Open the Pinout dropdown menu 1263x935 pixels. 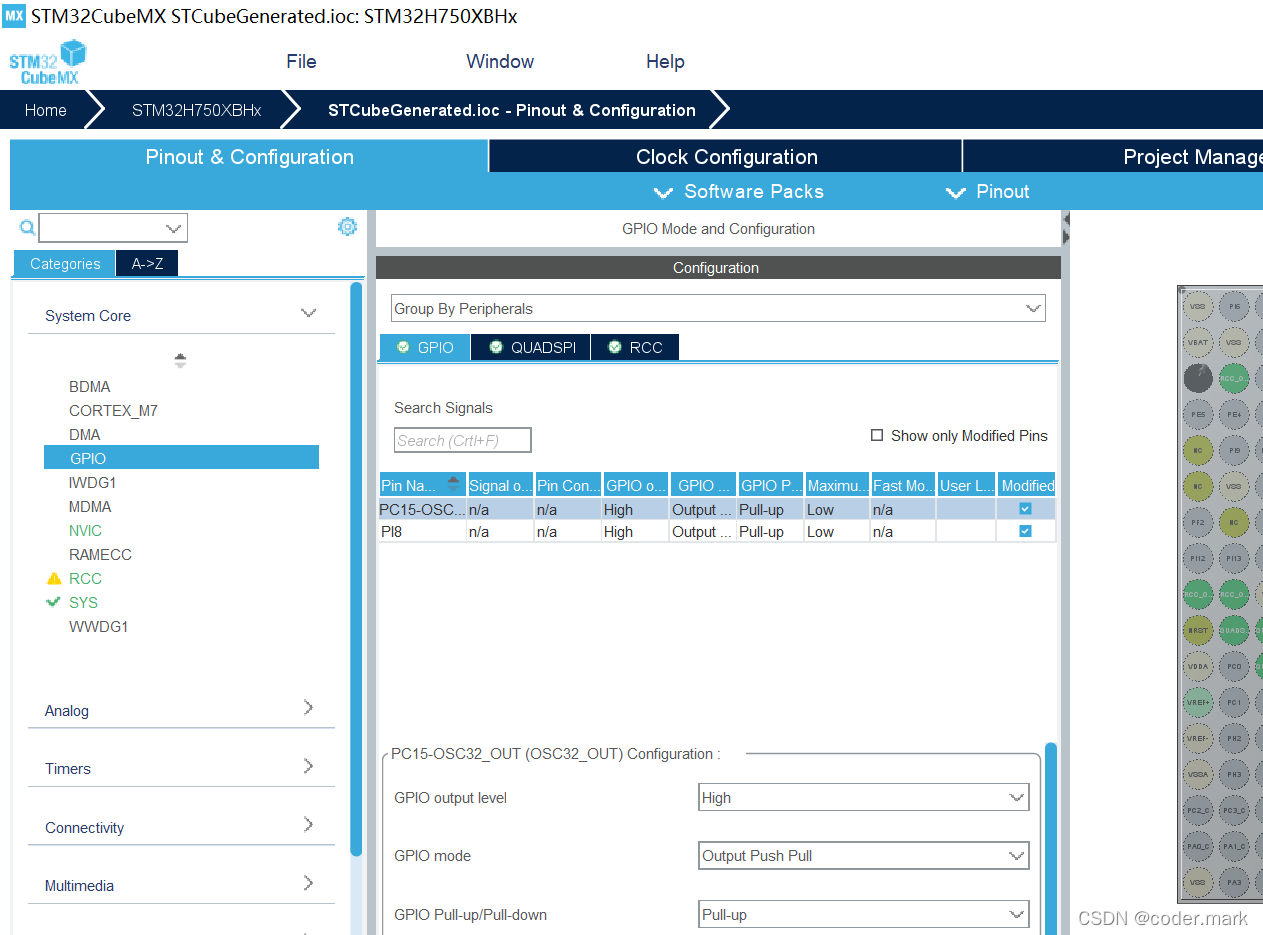pyautogui.click(x=988, y=192)
